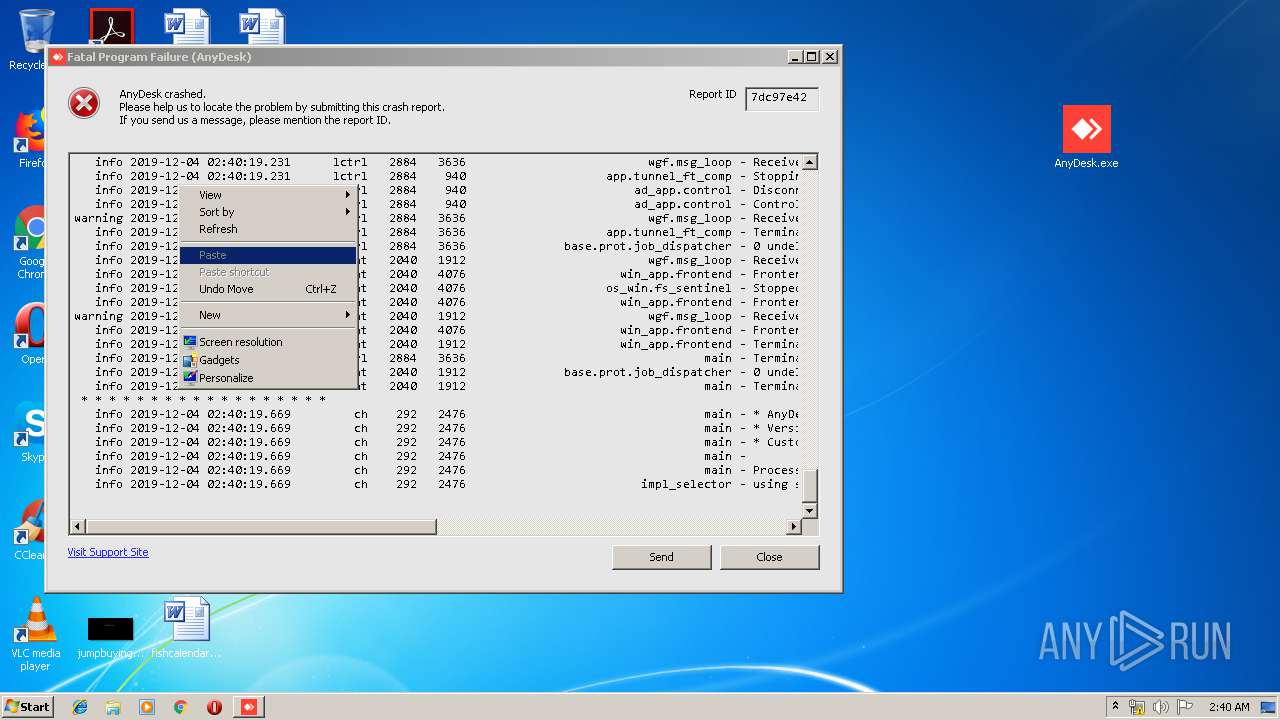Viewport: 1280px width, 720px height.
Task: Launch Opera from the taskbar
Action: (x=214, y=707)
